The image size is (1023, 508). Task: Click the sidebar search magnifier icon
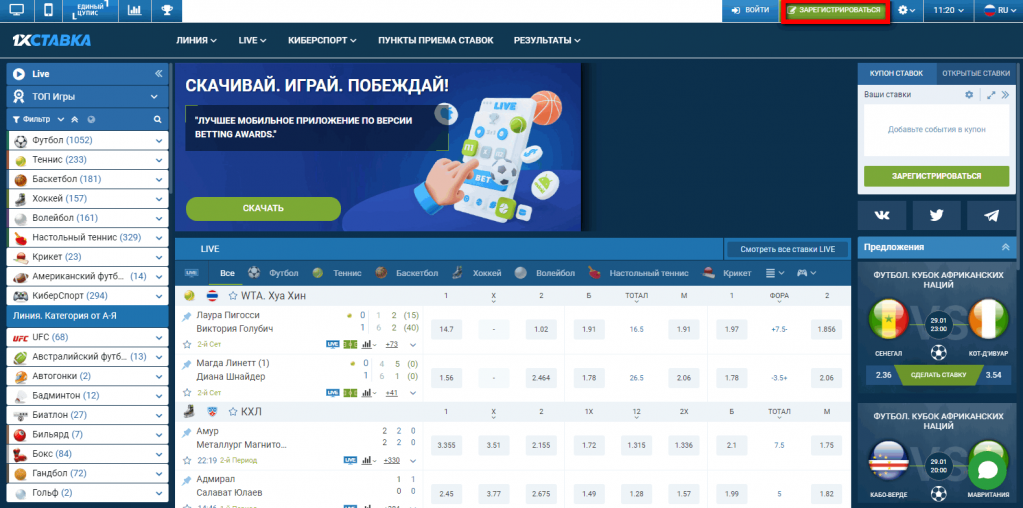coord(157,119)
